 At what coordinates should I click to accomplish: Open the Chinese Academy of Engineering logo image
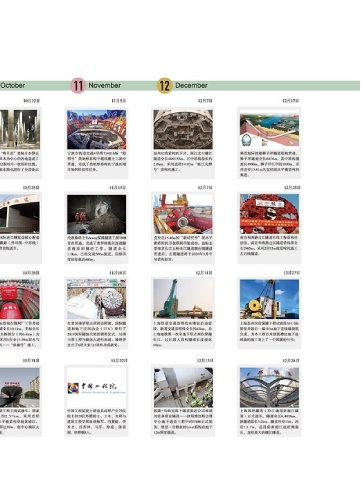96,387
